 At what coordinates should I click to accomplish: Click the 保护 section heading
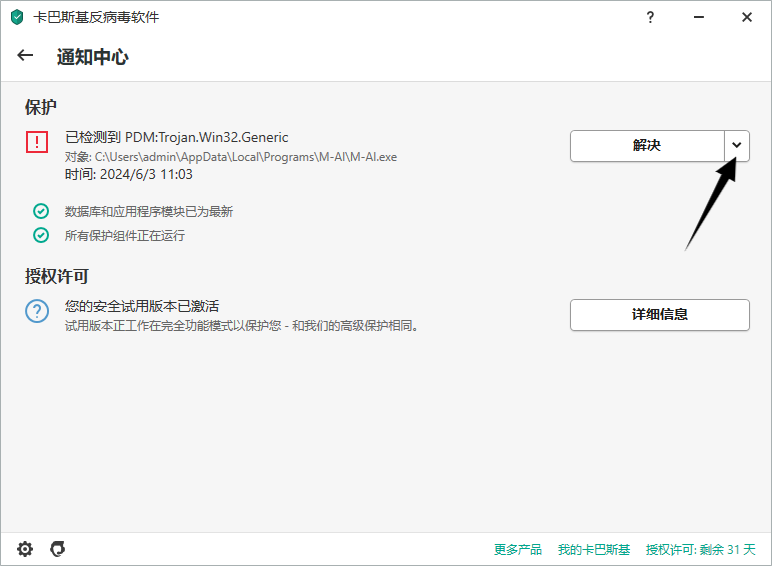coord(41,107)
